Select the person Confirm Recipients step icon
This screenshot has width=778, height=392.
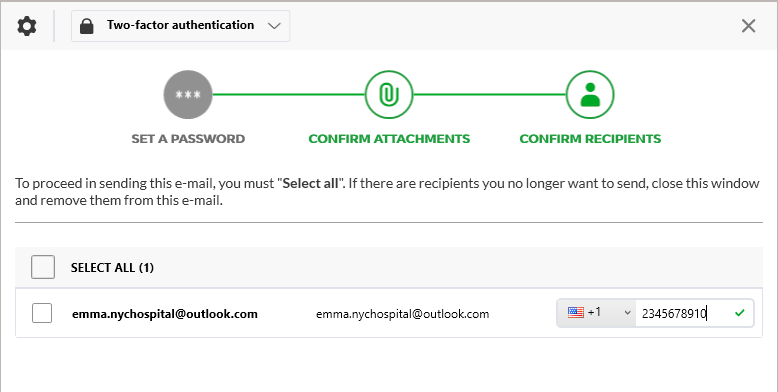coord(590,94)
